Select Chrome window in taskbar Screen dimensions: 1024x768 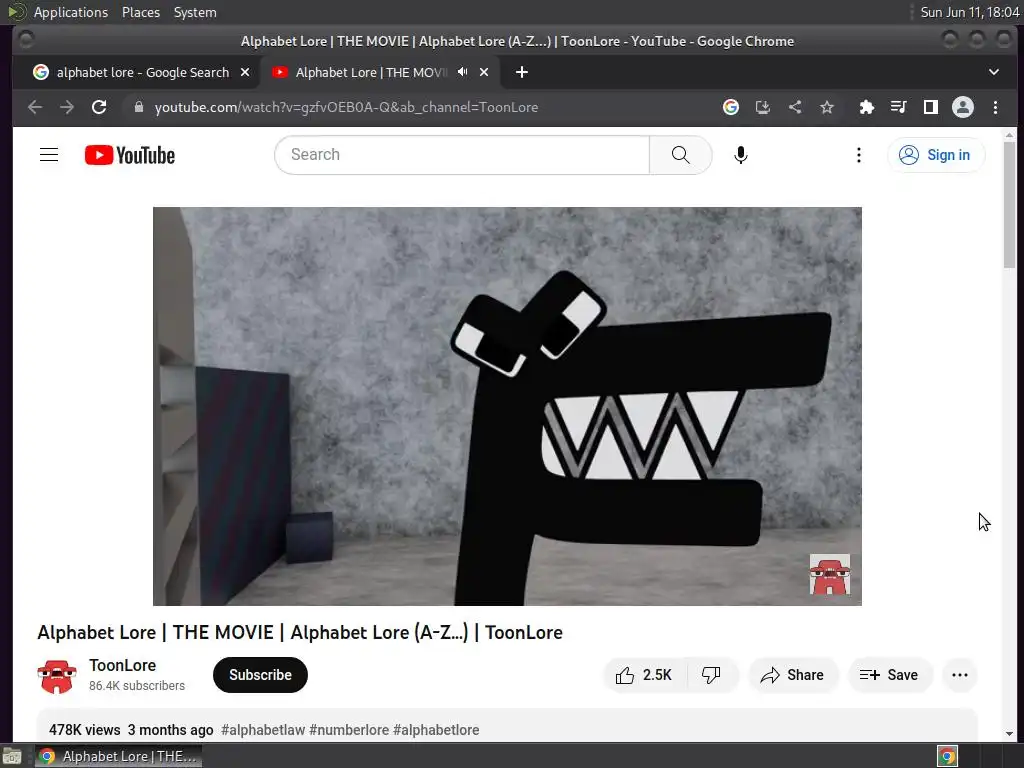point(118,756)
